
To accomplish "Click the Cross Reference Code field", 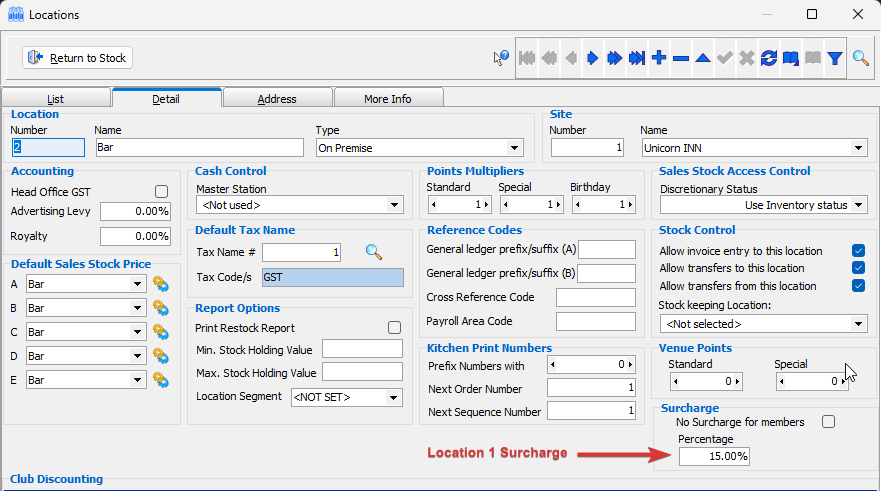I will 596,297.
